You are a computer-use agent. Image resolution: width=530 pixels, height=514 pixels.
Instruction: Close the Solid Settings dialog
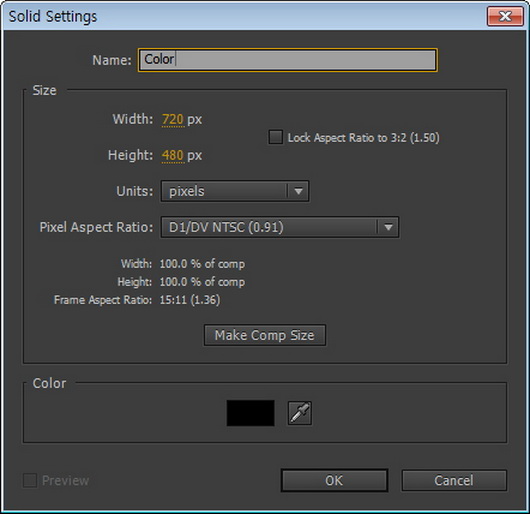click(505, 16)
